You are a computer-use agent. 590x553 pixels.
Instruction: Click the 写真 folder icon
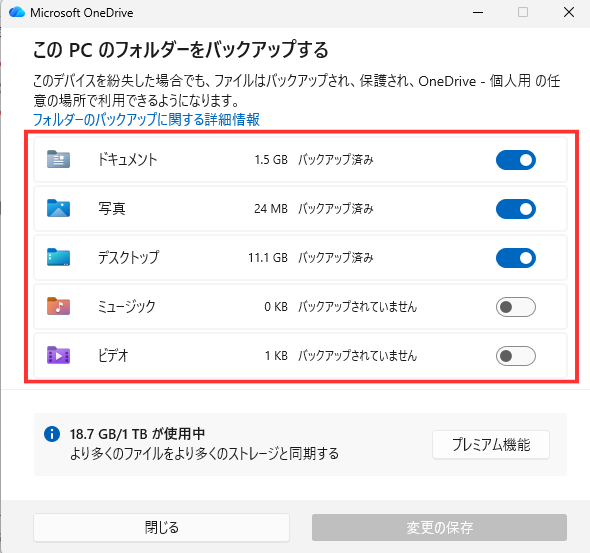coord(58,208)
